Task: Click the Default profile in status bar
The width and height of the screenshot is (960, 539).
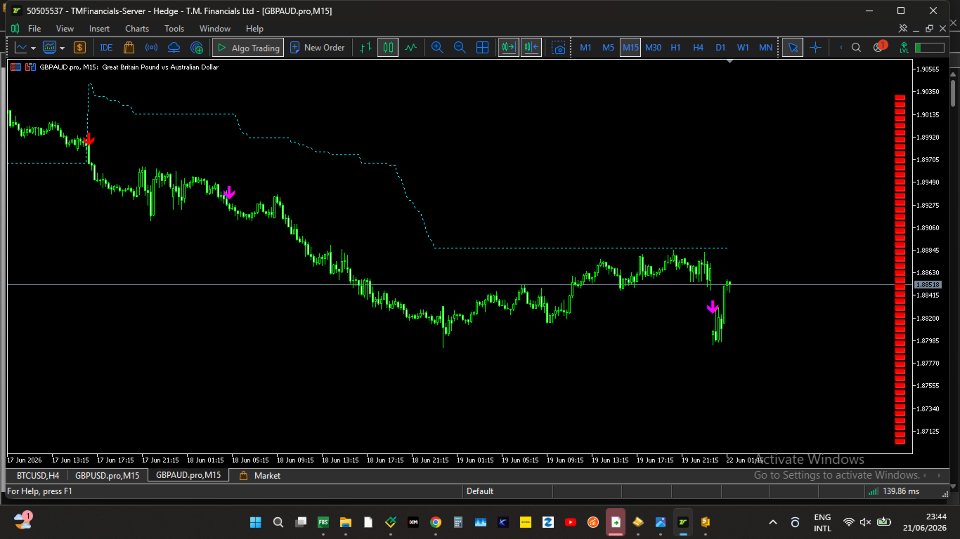Action: (x=479, y=491)
